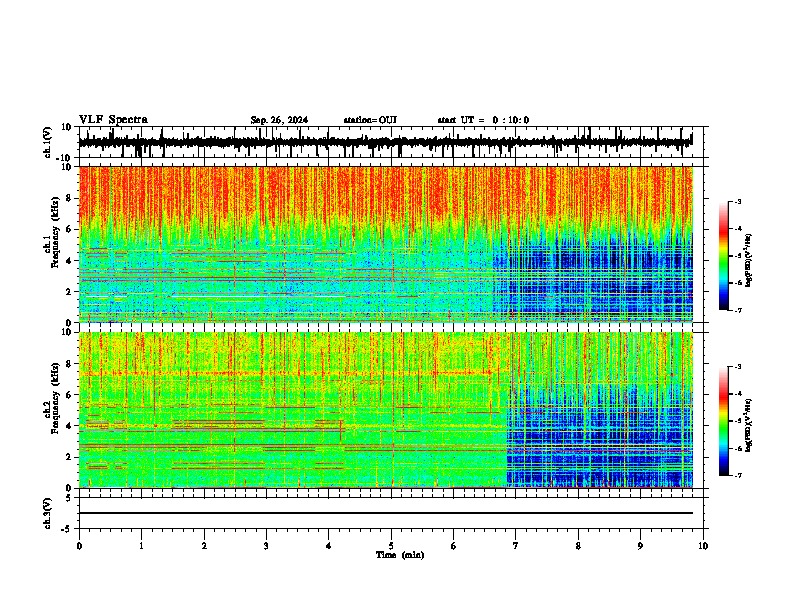Click the ch.1 'Frequency (kHz)' axis label
This screenshot has height=612, width=792.
(x=55, y=233)
